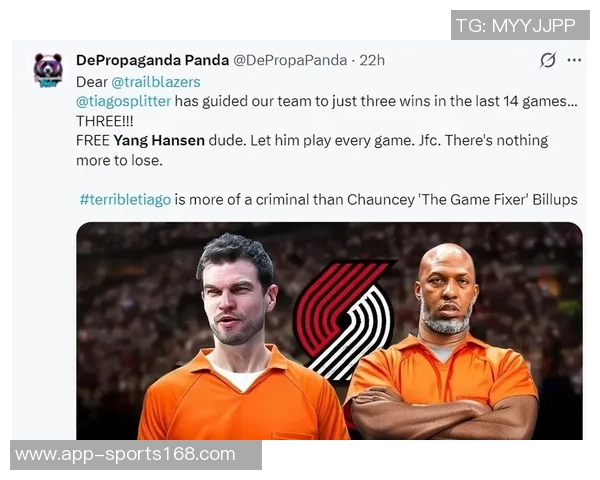Screen dimensions: 600x480
Task: Click the www.app-sports168.com watermark banner
Action: coord(136,455)
